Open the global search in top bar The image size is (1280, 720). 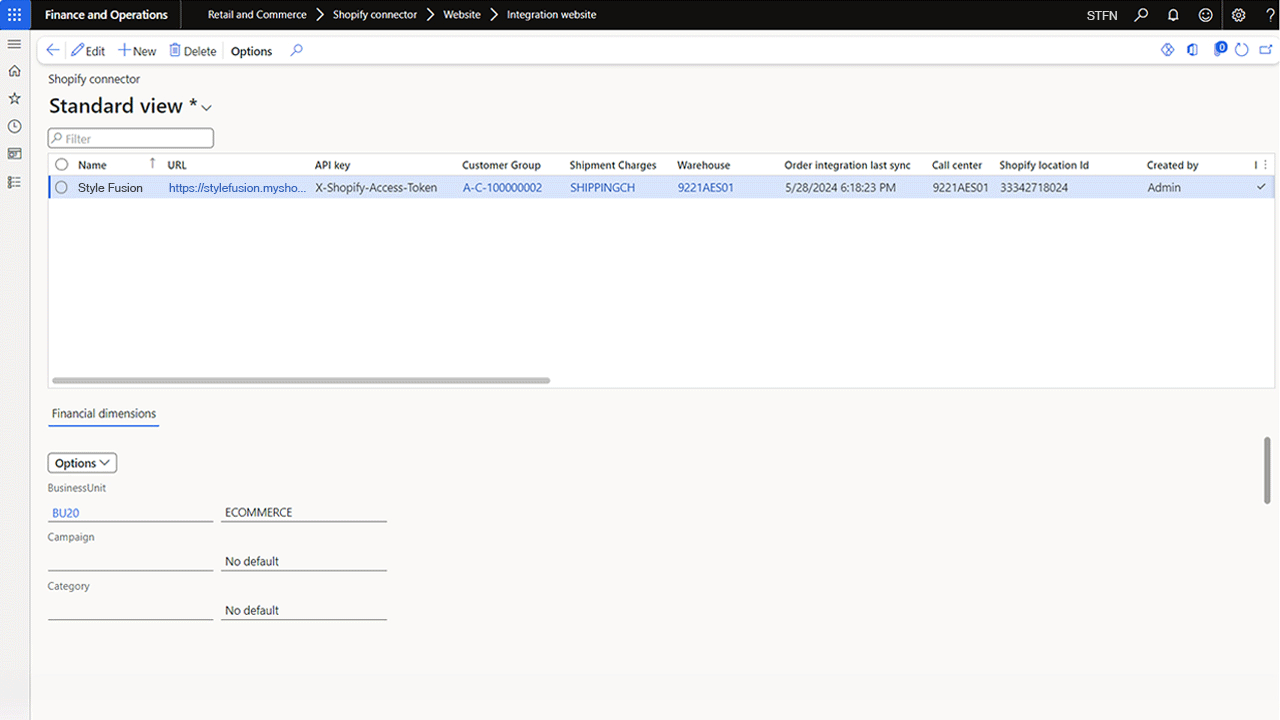click(x=1142, y=15)
